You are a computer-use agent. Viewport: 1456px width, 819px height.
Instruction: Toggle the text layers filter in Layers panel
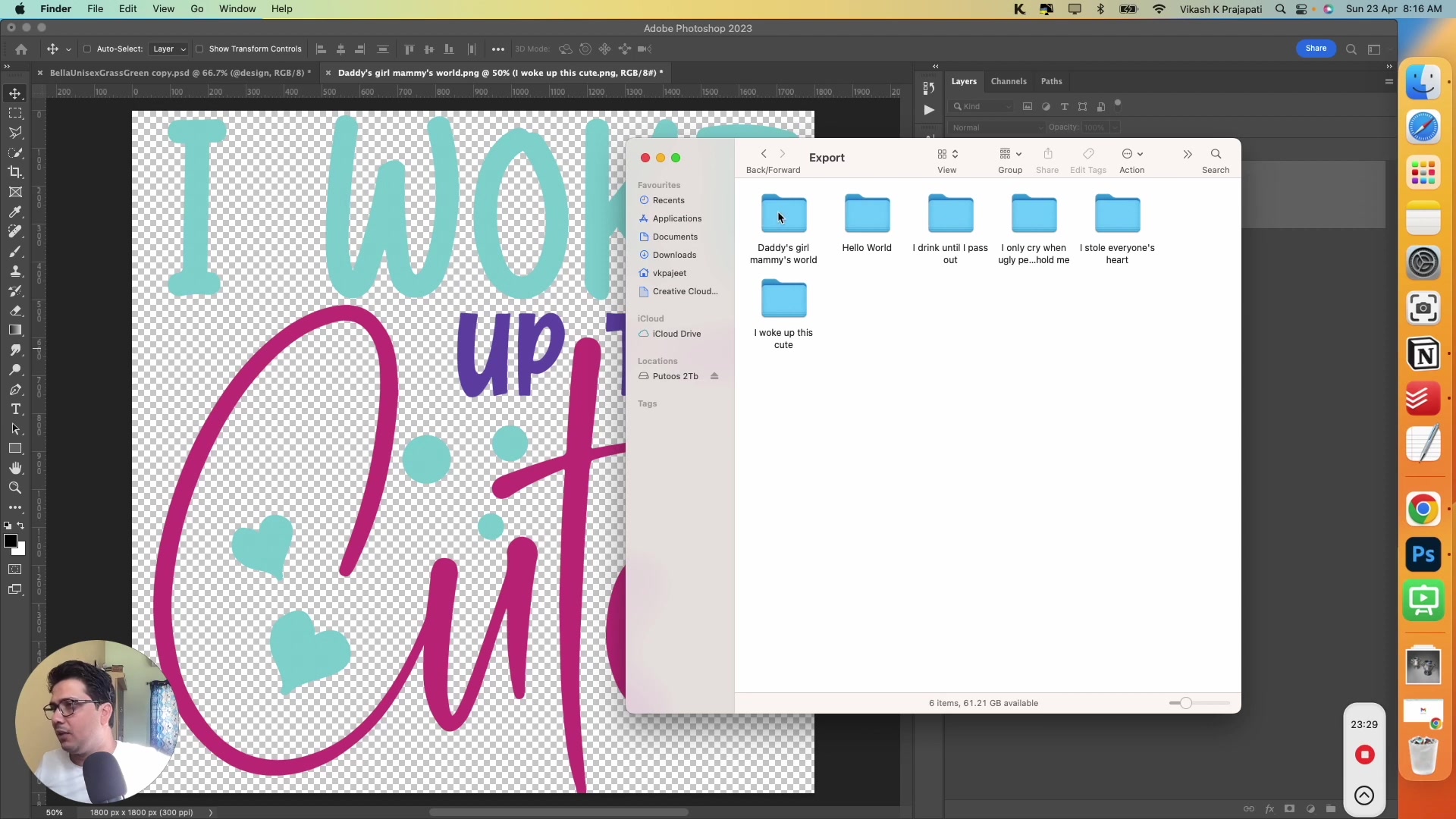point(1065,107)
